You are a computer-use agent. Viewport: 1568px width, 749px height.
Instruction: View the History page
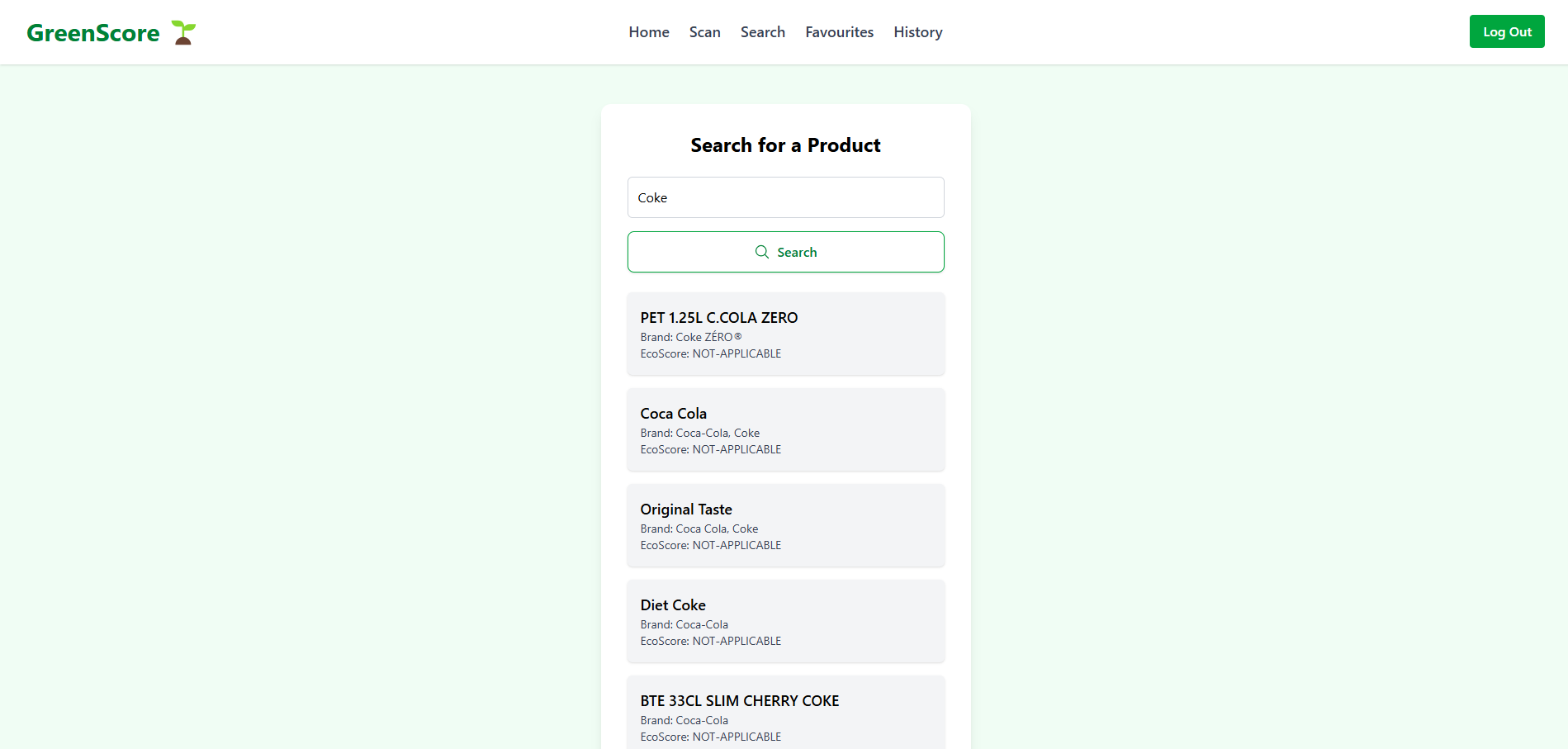click(x=917, y=32)
